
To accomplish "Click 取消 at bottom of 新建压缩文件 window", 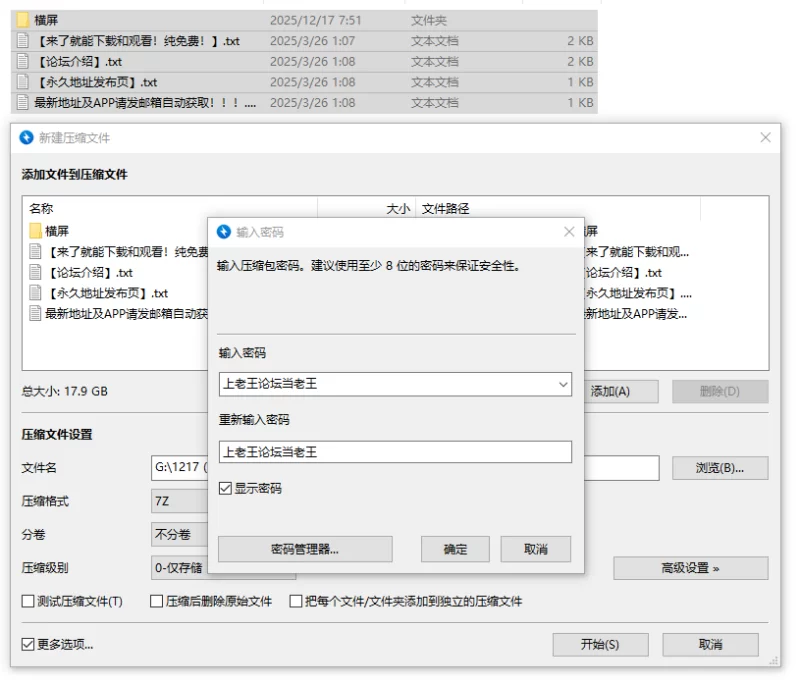I will pyautogui.click(x=711, y=645).
